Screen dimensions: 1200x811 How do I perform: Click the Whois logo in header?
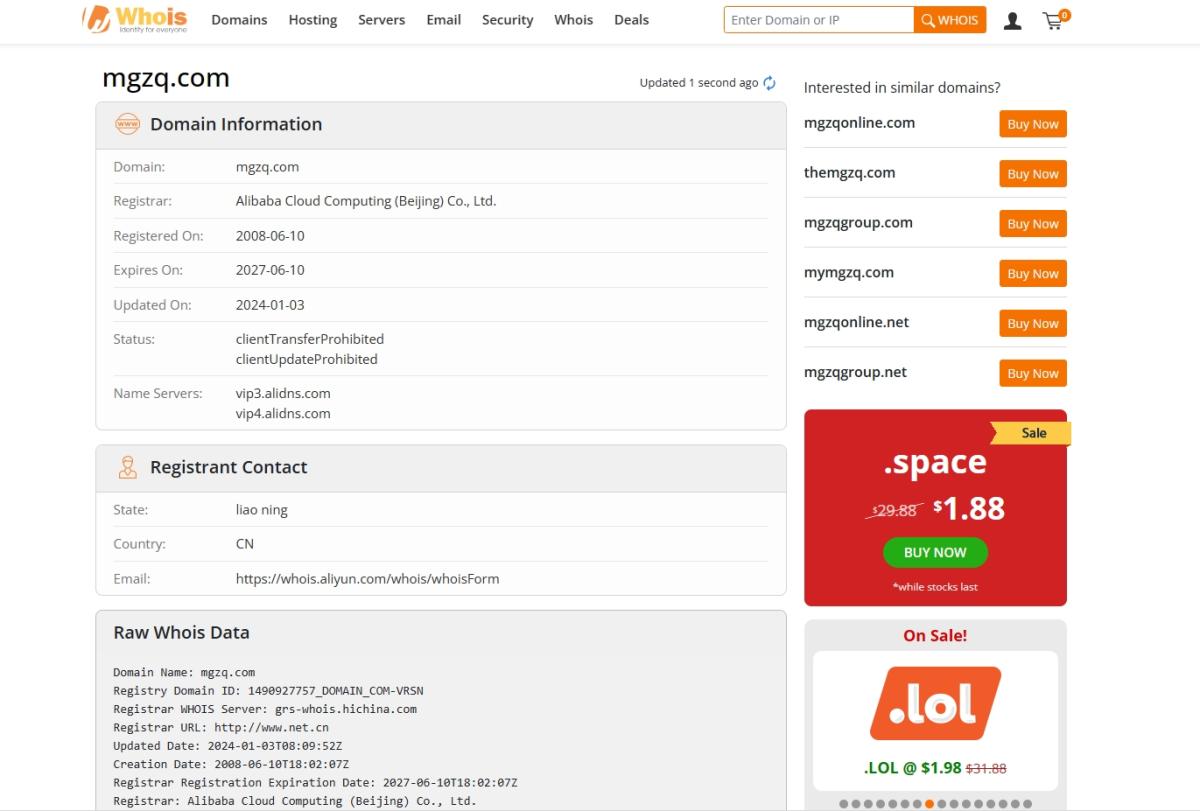coord(134,19)
